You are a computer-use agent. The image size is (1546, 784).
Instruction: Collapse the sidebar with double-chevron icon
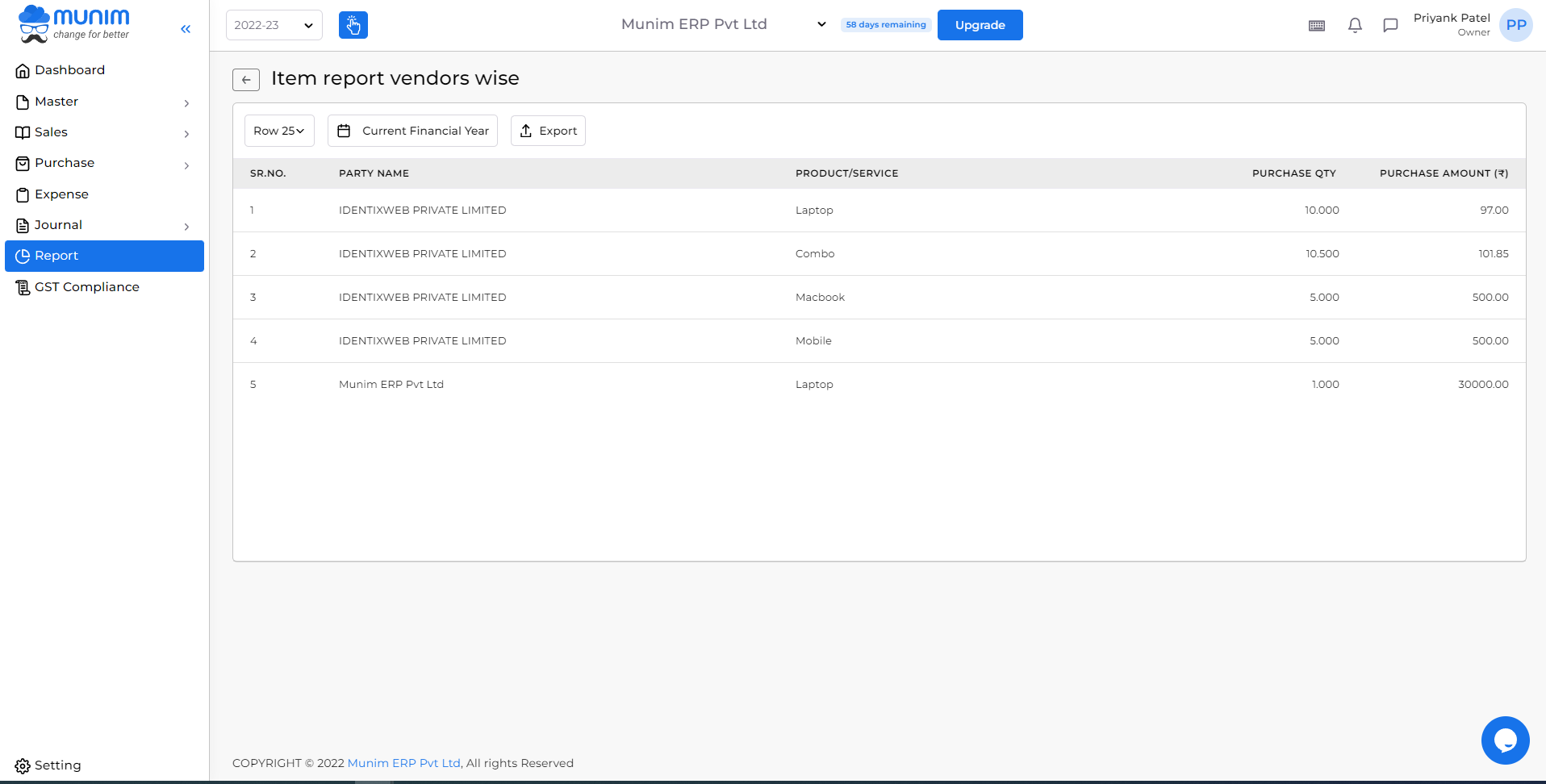pyautogui.click(x=186, y=29)
